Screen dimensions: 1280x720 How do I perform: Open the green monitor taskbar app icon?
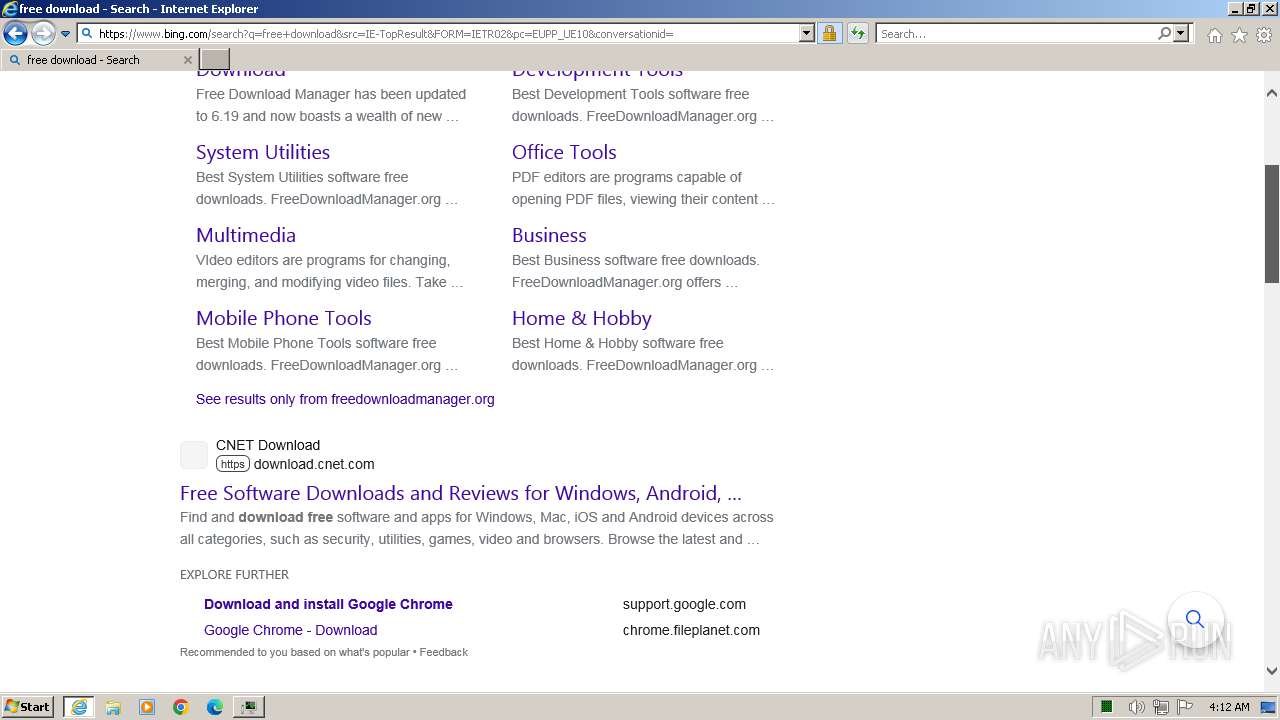pos(249,707)
